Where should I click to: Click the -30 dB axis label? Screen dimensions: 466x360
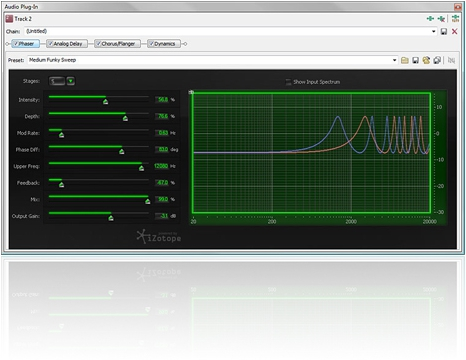point(440,212)
